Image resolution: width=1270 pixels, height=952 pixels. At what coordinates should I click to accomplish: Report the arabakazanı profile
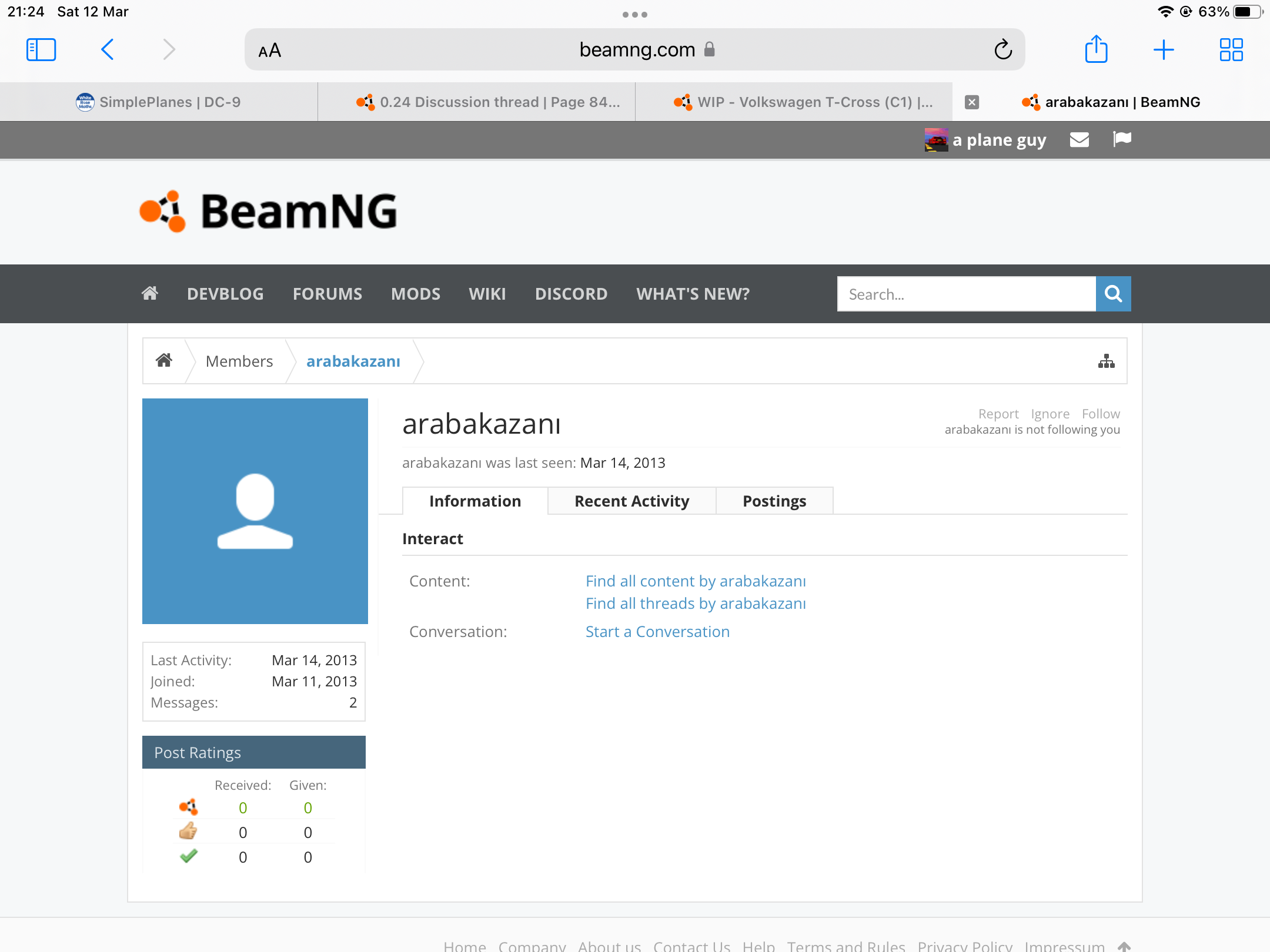click(998, 414)
